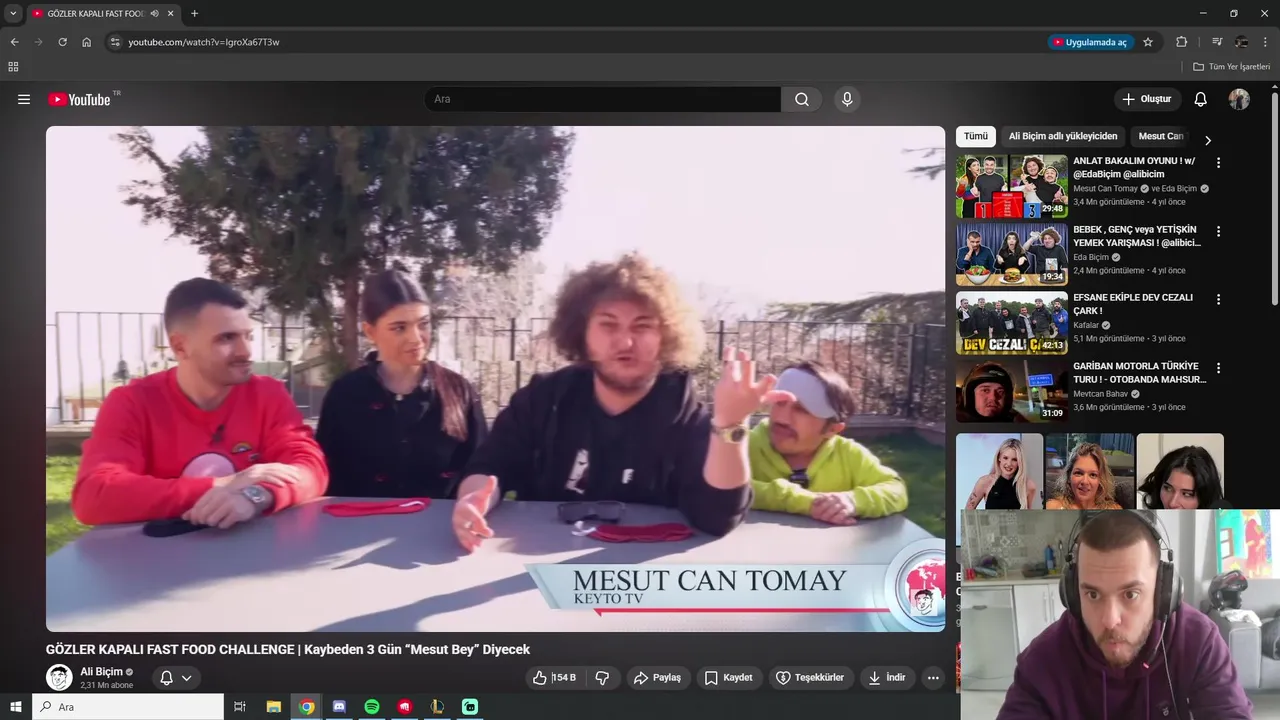Open the Windows Start menu

[x=15, y=707]
